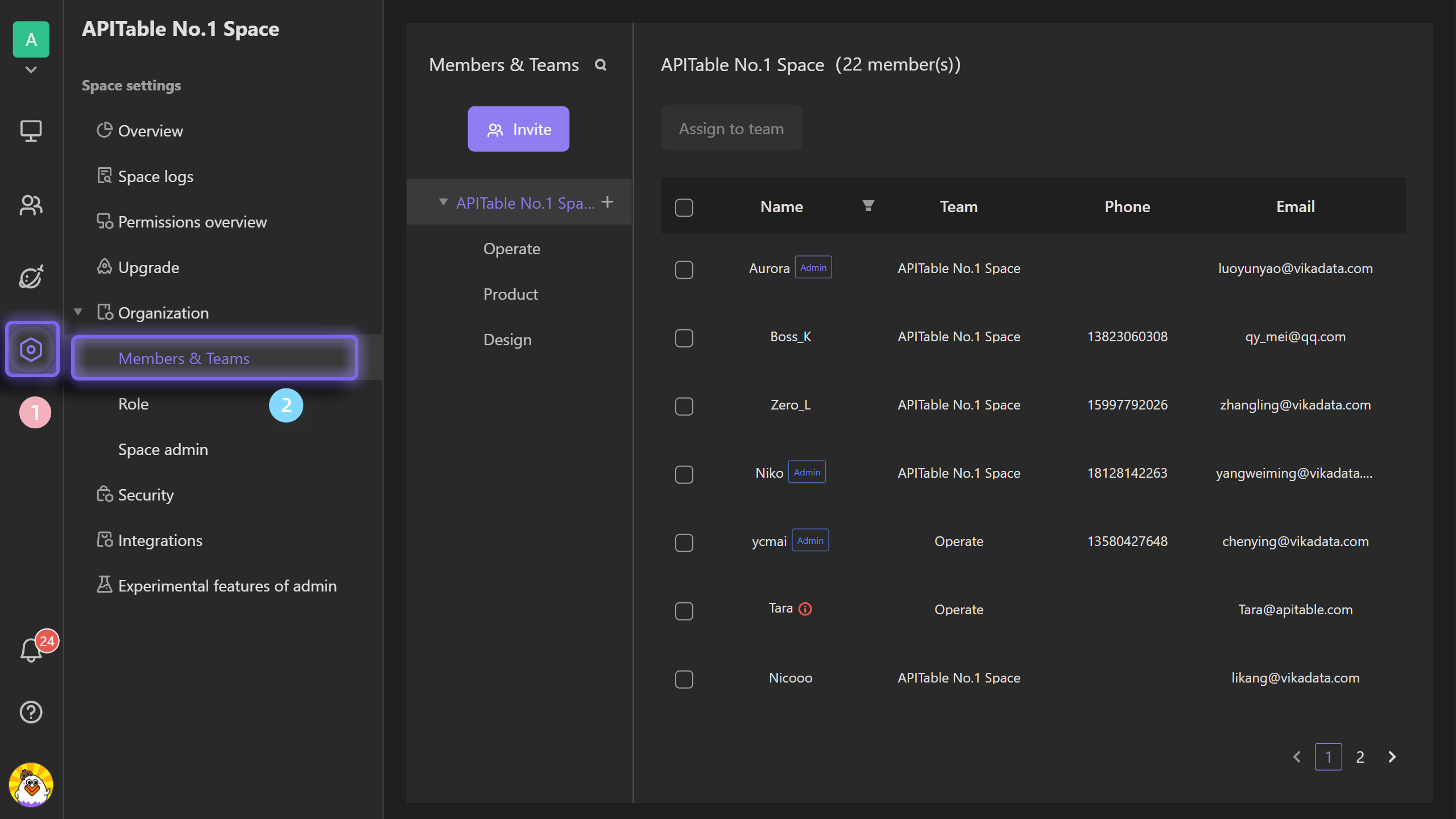The width and height of the screenshot is (1456, 819).
Task: Click the Invite button
Action: 519,129
